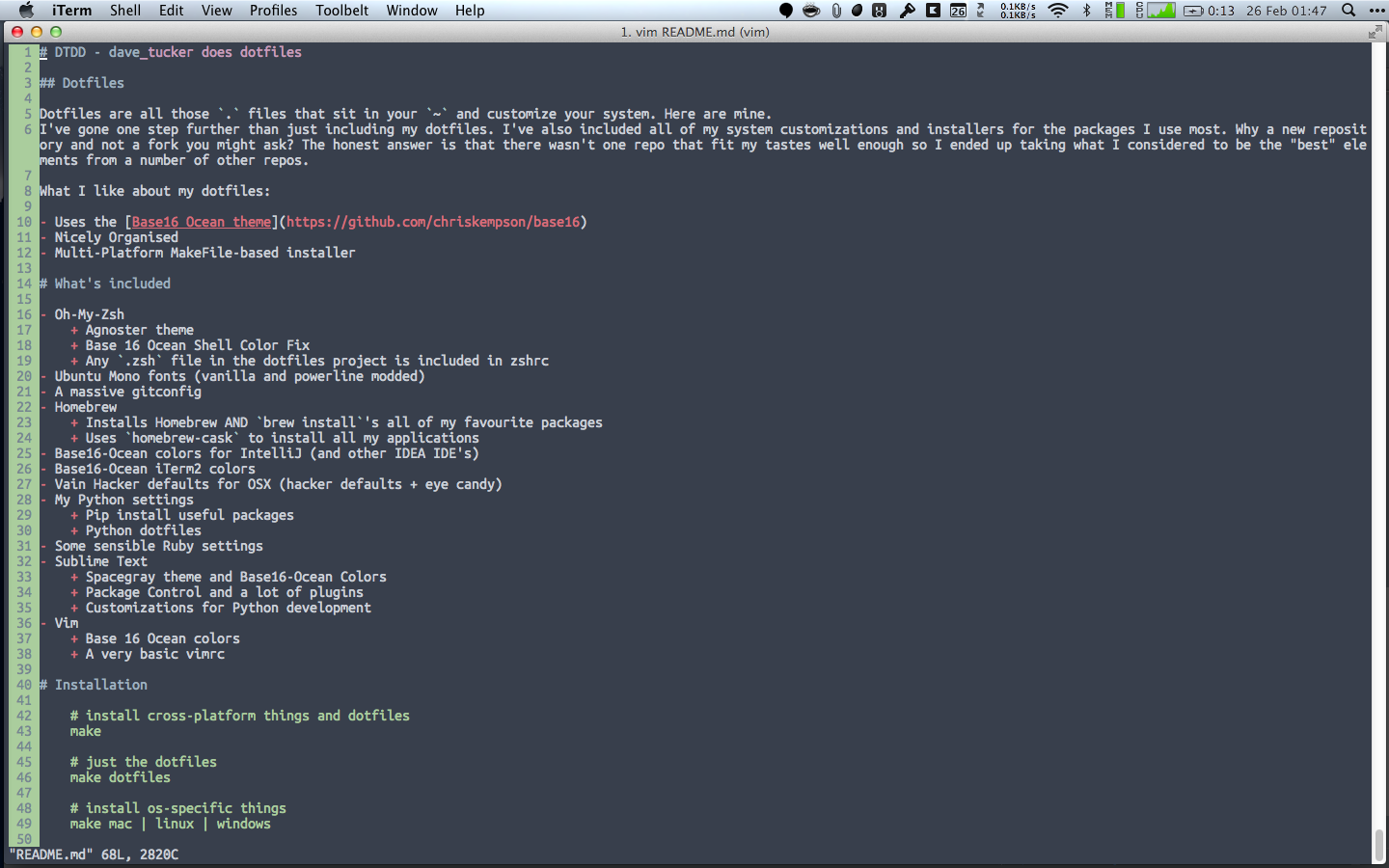This screenshot has width=1389, height=868.
Task: Click the black oval menu bar icon
Action: [x=857, y=11]
